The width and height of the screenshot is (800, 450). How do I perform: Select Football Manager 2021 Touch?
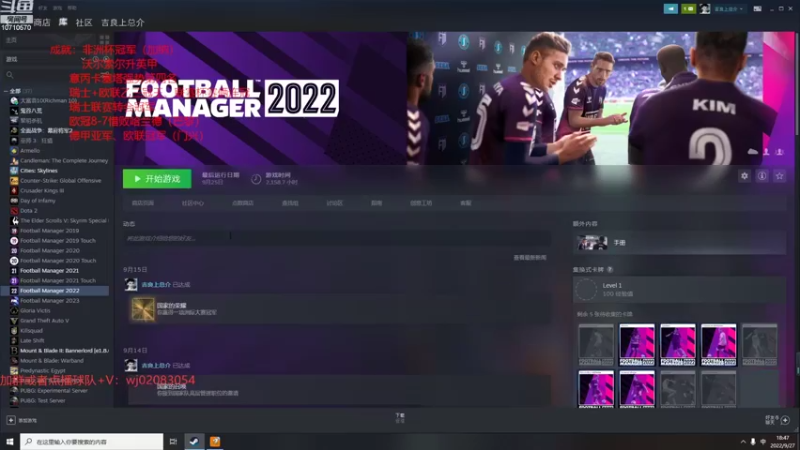click(58, 281)
